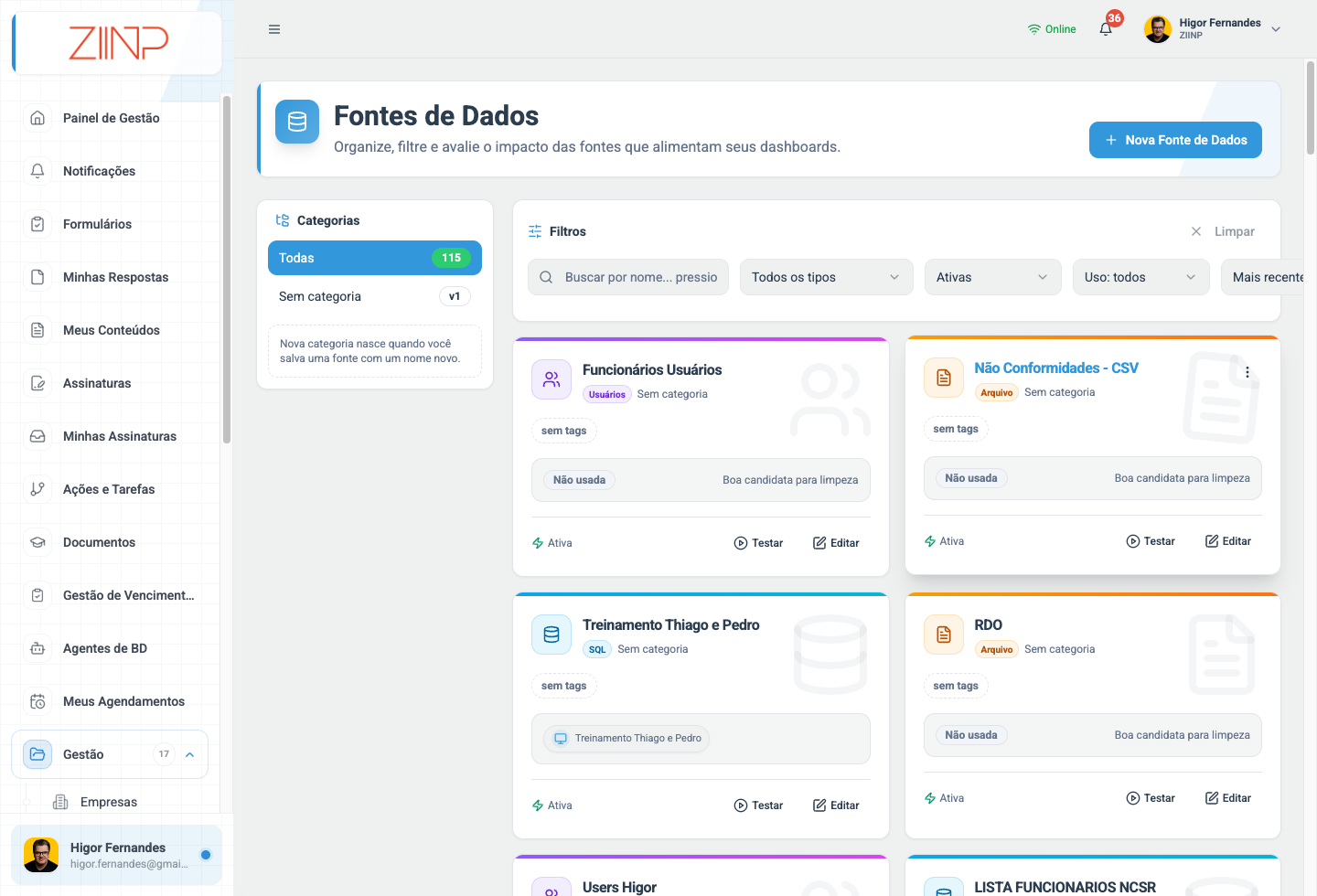Select the Todas category with 115
This screenshot has width=1317, height=896.
coord(375,258)
